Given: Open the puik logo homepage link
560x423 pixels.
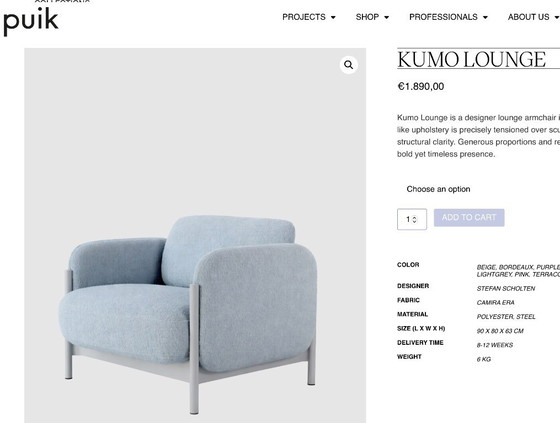Looking at the screenshot, I should pos(31,21).
